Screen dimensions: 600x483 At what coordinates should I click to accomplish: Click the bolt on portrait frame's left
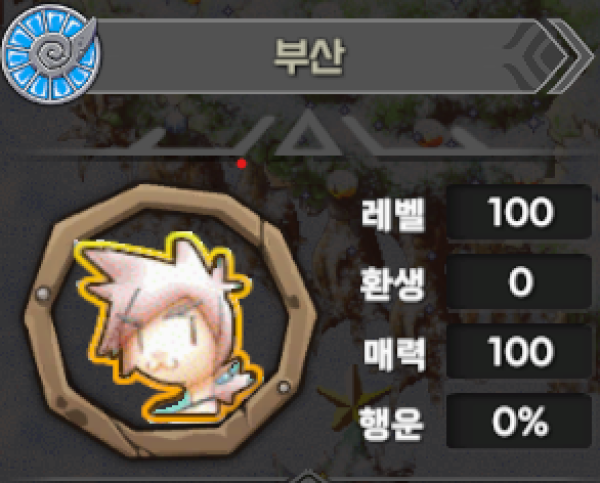coord(43,294)
